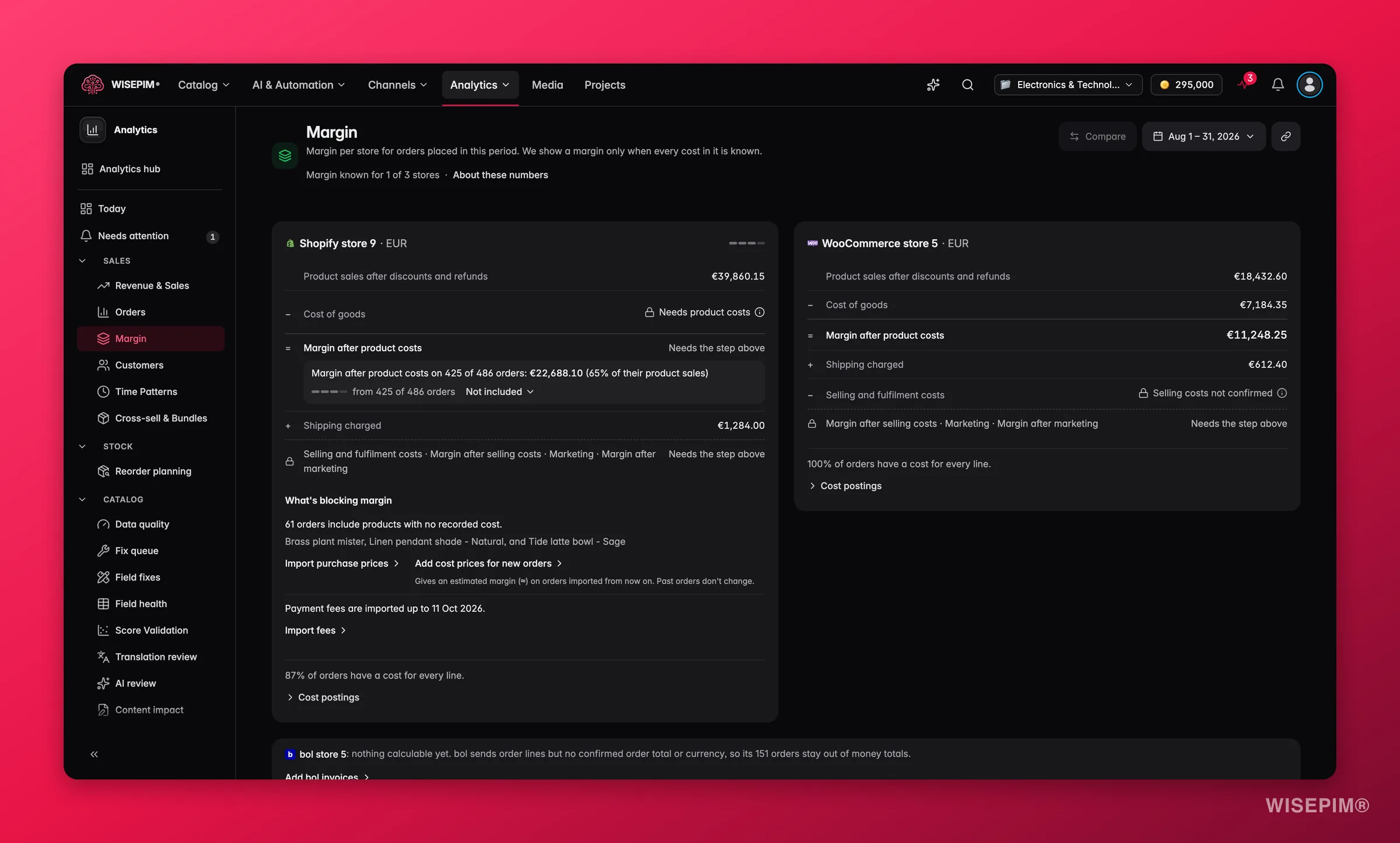
Task: Click About these numbers link
Action: [501, 175]
